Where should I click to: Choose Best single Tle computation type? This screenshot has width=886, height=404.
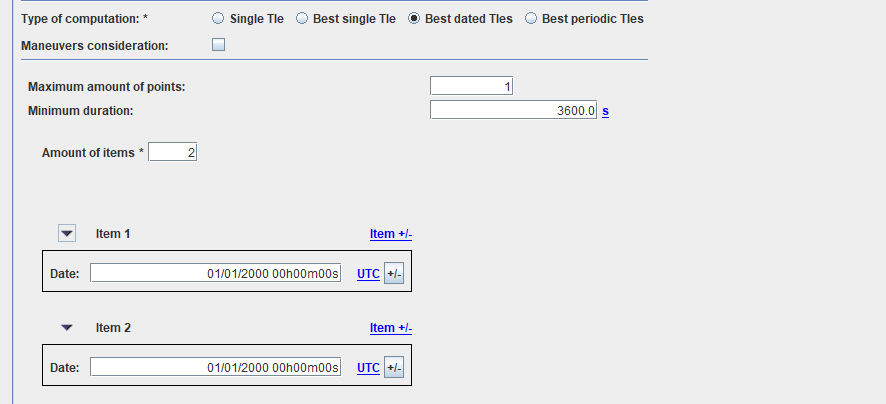(302, 19)
